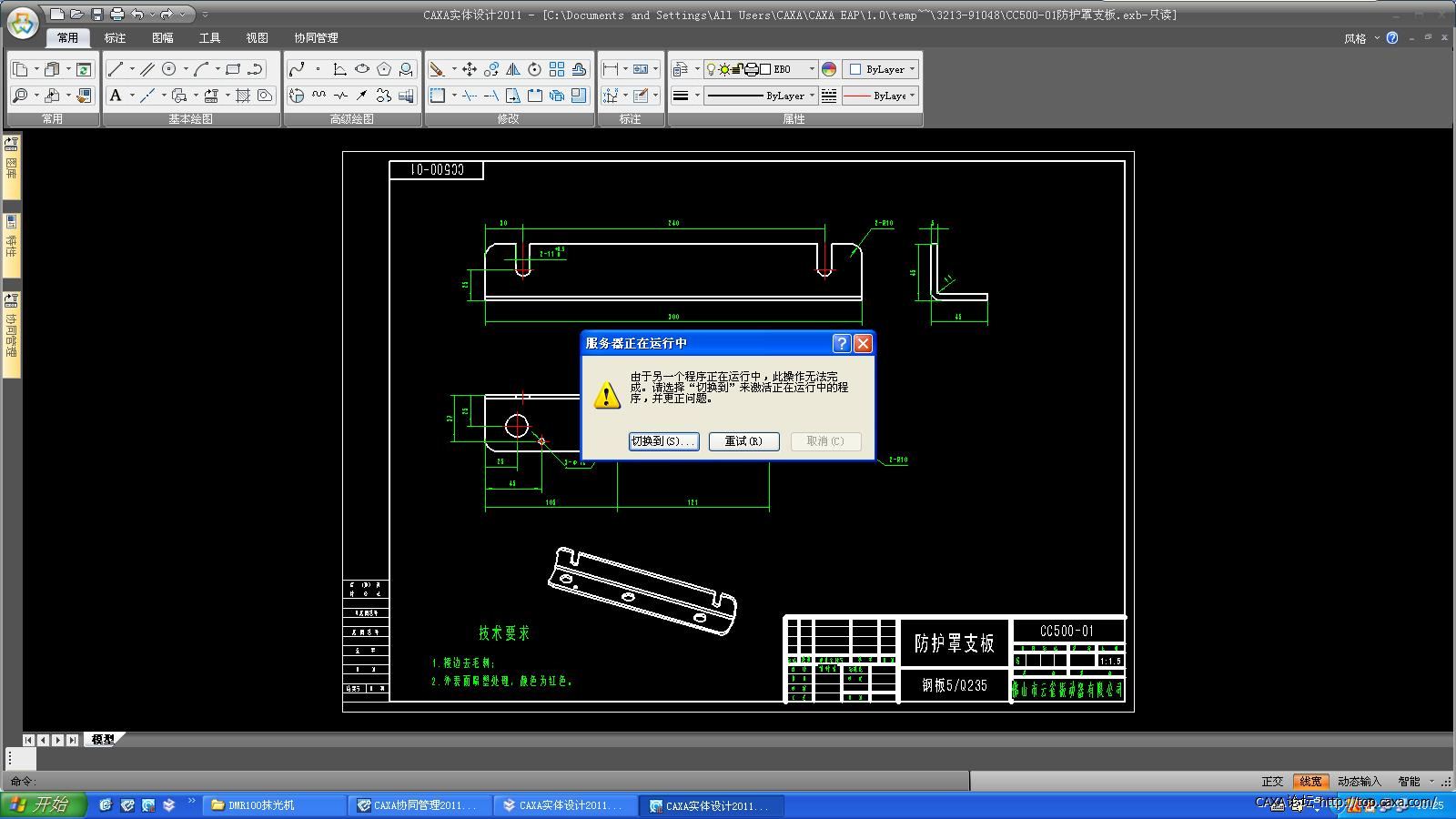Screen dimensions: 1456x819
Task: Toggle the 线宽 line width display
Action: [1310, 782]
